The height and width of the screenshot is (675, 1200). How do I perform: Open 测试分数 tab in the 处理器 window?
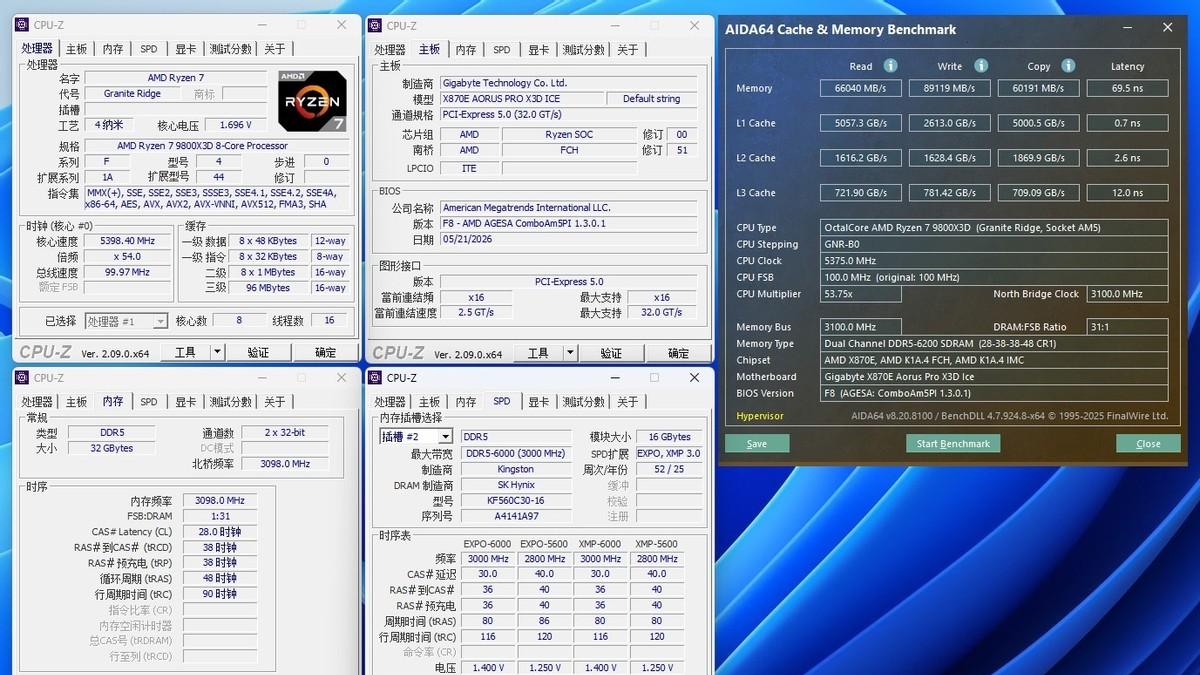231,48
